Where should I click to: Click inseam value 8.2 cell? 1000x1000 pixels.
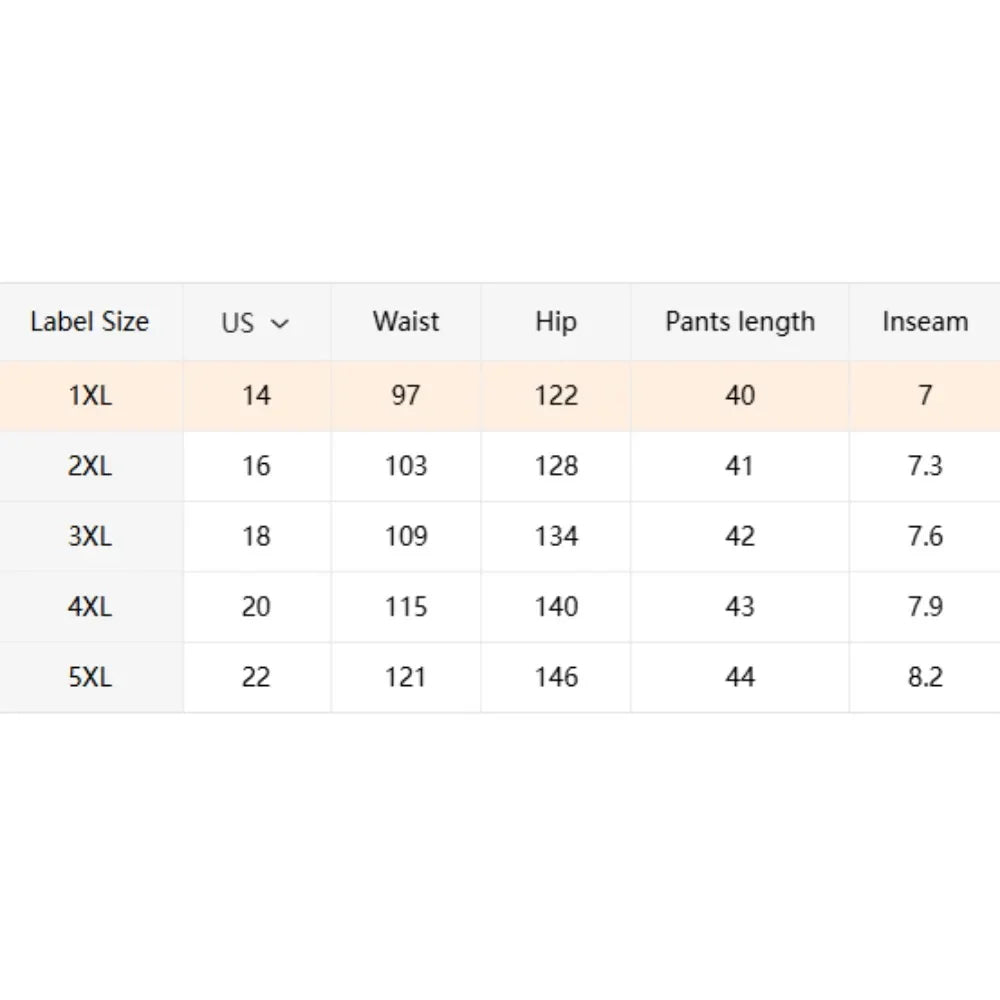[925, 677]
